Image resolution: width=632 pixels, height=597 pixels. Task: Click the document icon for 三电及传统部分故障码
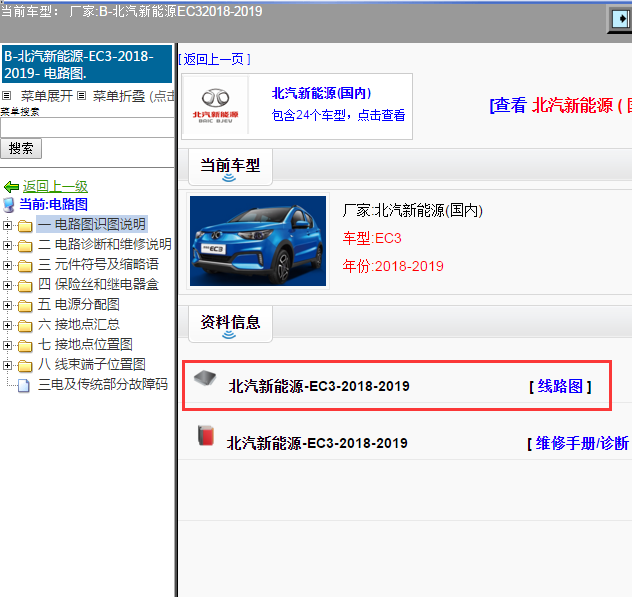tap(24, 385)
